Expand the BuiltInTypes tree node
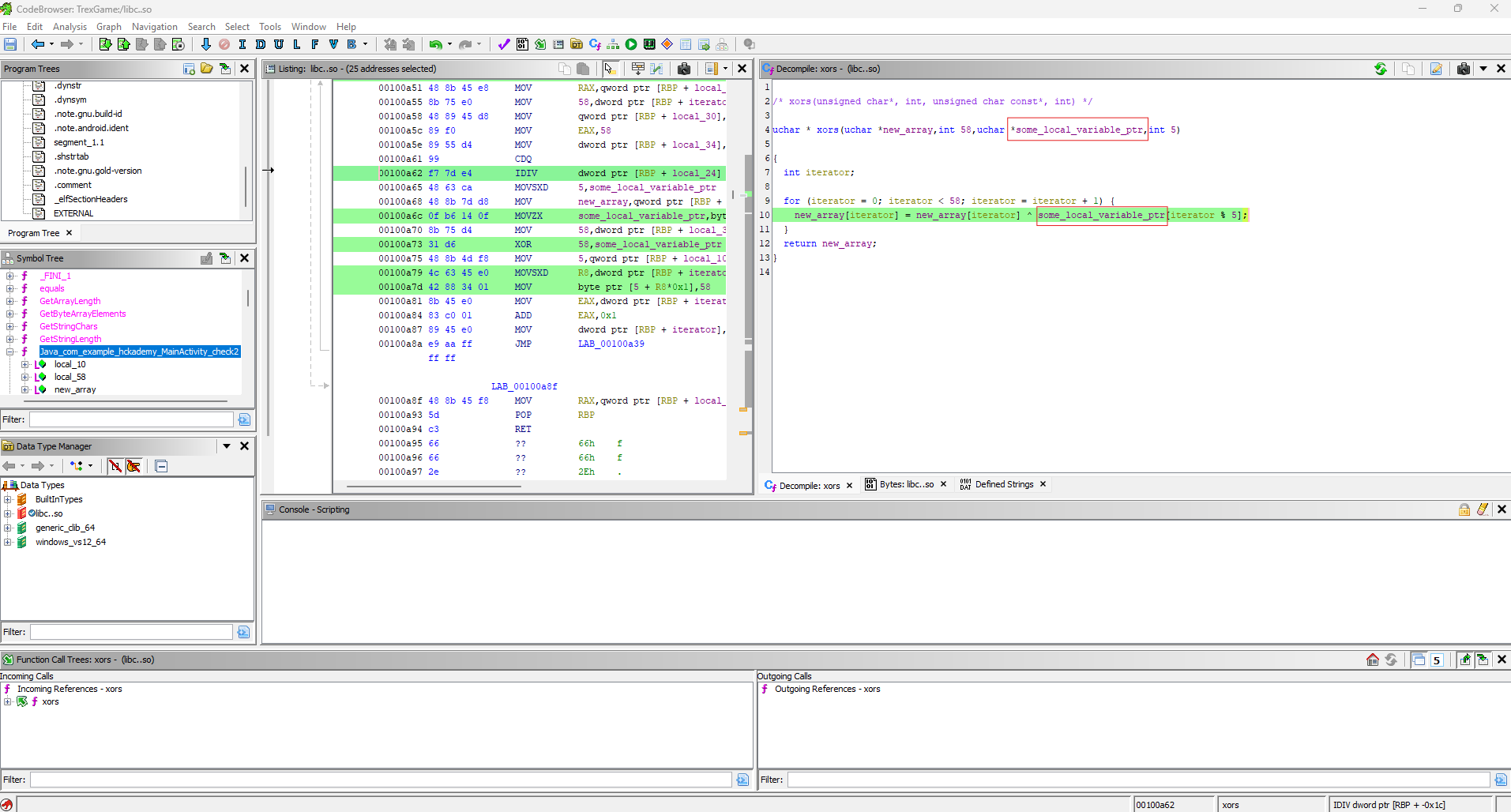This screenshot has width=1511, height=812. 8,499
